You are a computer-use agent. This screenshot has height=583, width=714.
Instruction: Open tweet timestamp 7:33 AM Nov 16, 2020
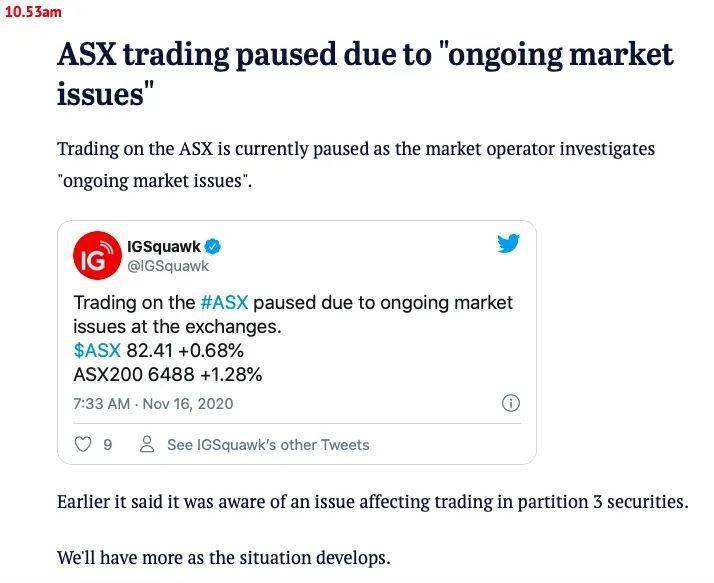[x=153, y=404]
